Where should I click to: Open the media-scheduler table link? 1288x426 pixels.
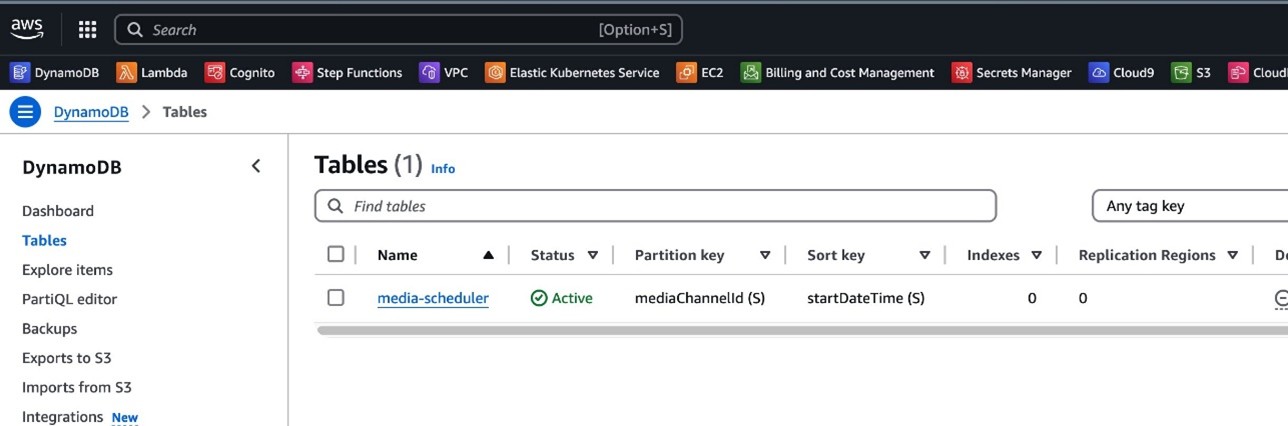pyautogui.click(x=433, y=298)
